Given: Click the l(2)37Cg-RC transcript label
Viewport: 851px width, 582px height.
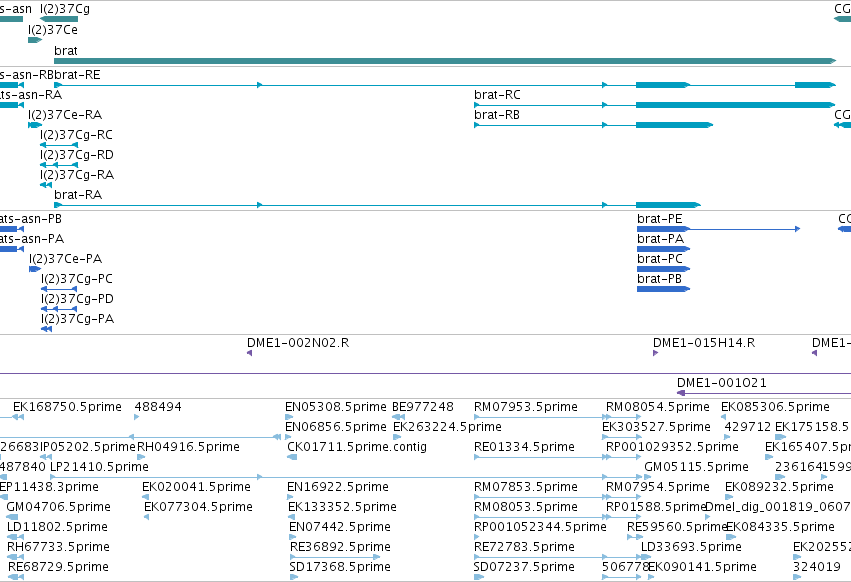Looking at the screenshot, I should (x=77, y=135).
